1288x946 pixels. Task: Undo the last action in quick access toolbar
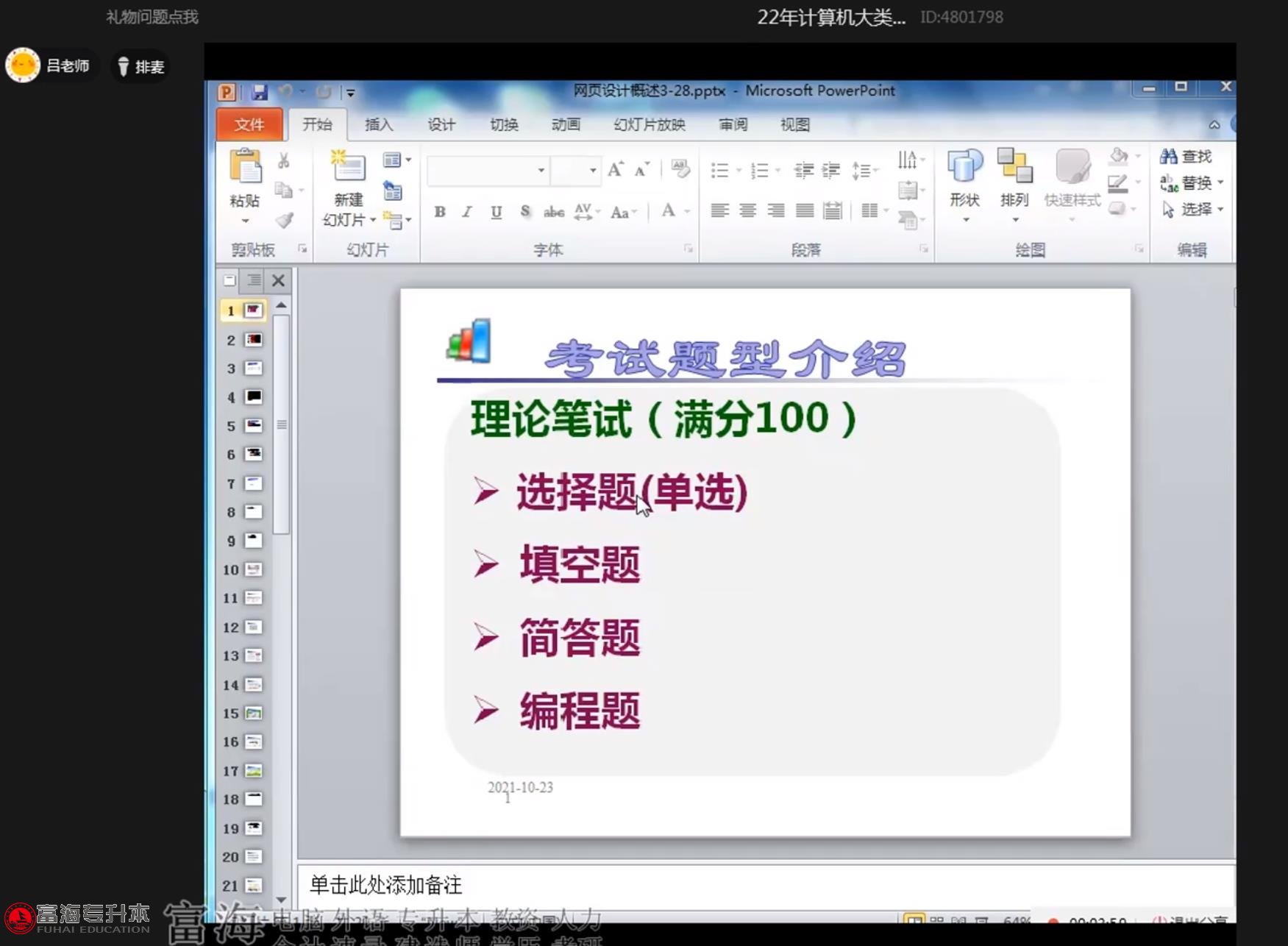[285, 91]
